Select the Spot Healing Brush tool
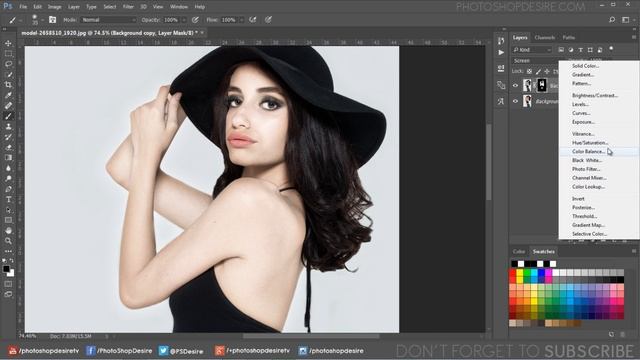Viewport: 640px width, 360px height. 8,106
